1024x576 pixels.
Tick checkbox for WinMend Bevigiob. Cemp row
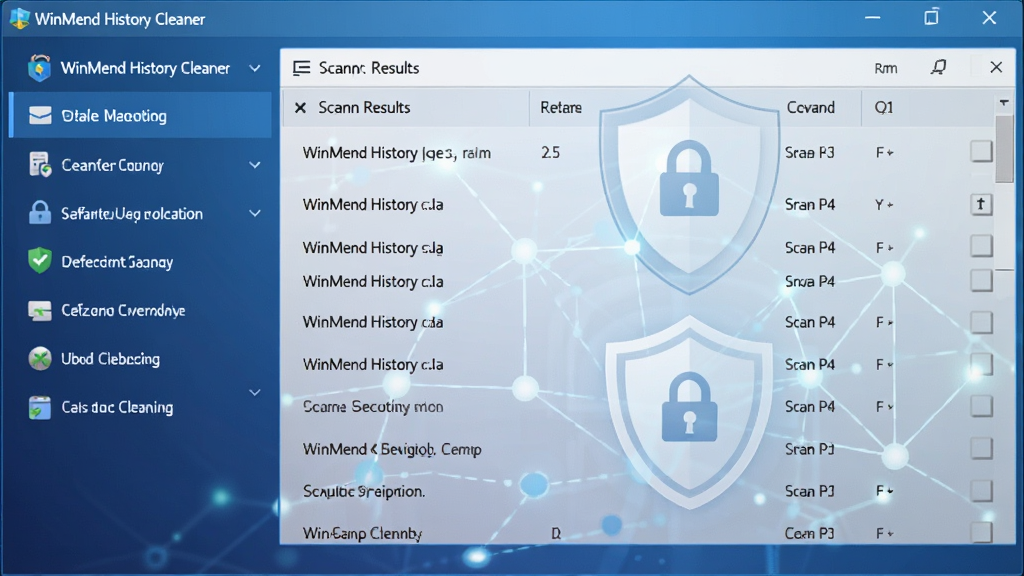point(981,449)
